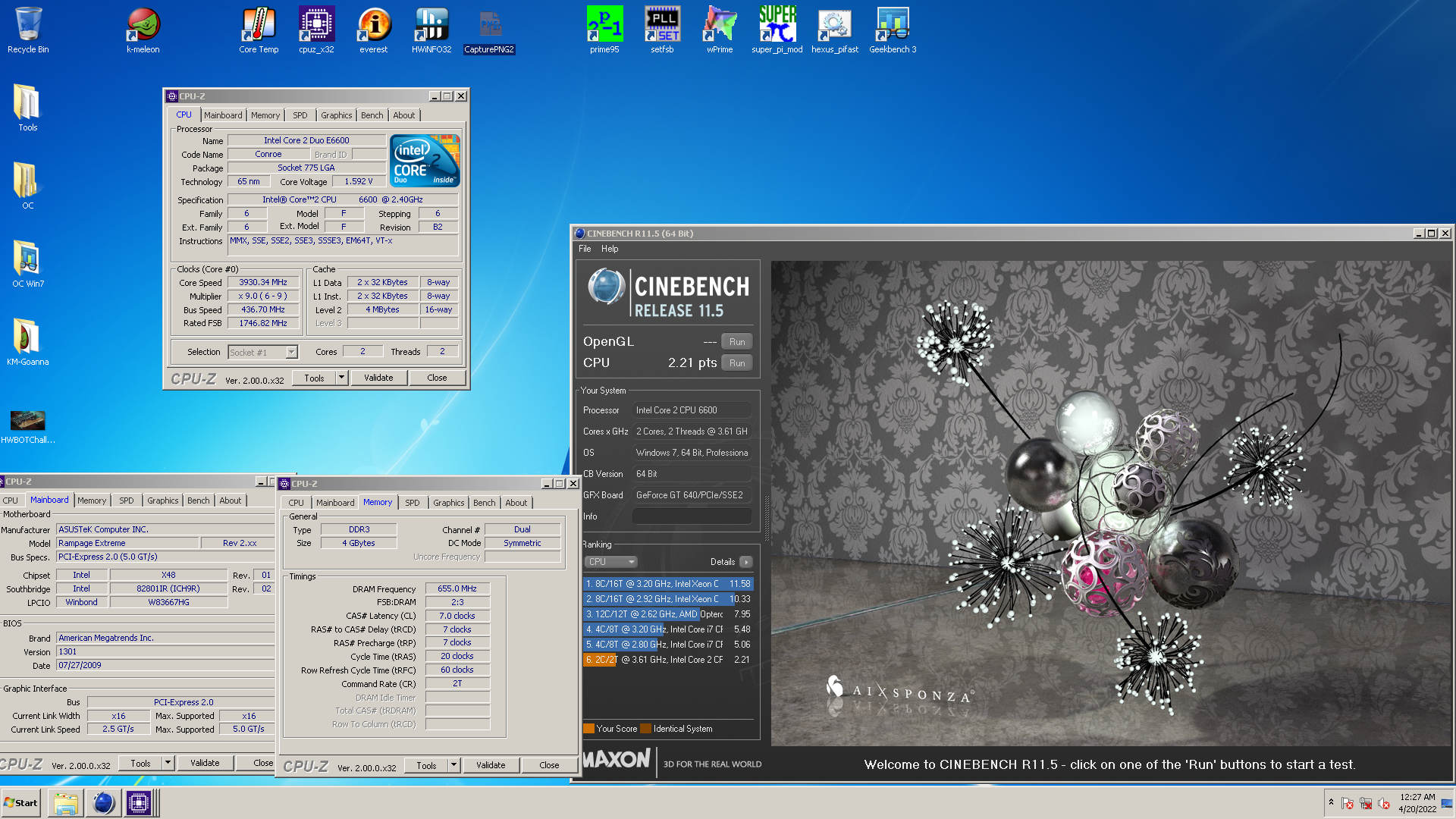Launch the k-meleon browser shortcut
The height and width of the screenshot is (819, 1456).
click(143, 30)
